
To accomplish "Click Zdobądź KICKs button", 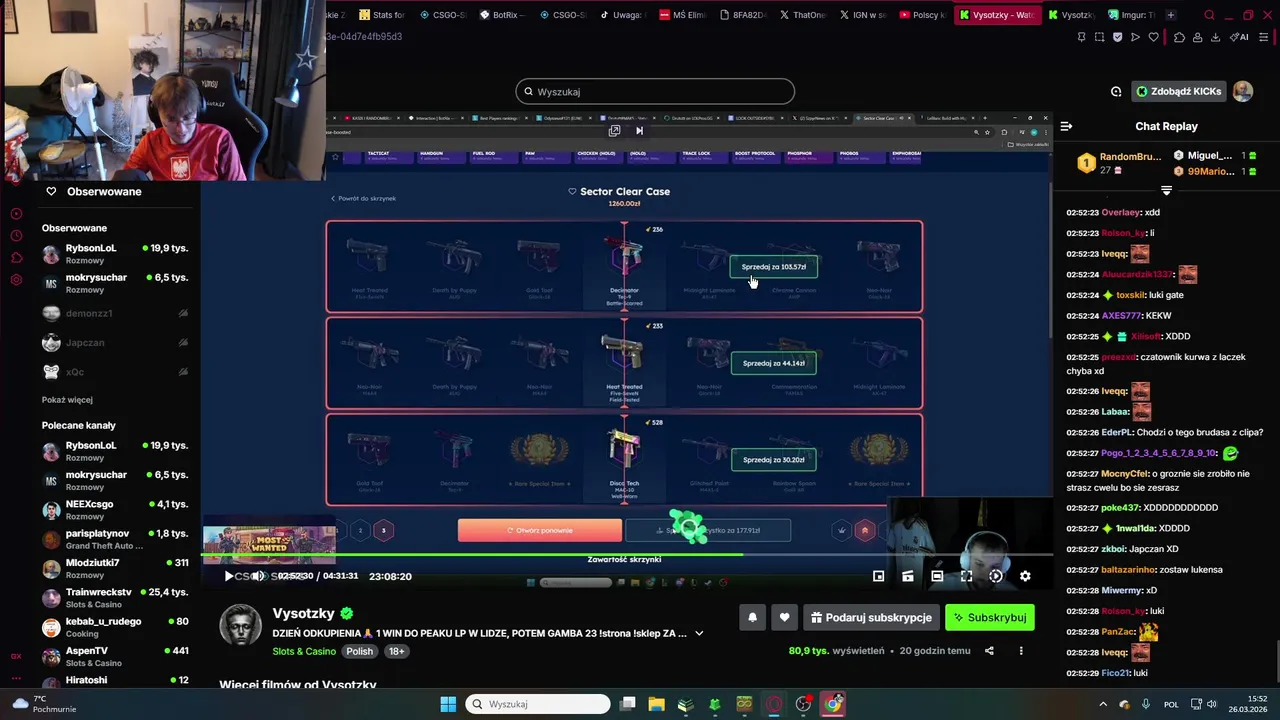I will (x=1178, y=92).
